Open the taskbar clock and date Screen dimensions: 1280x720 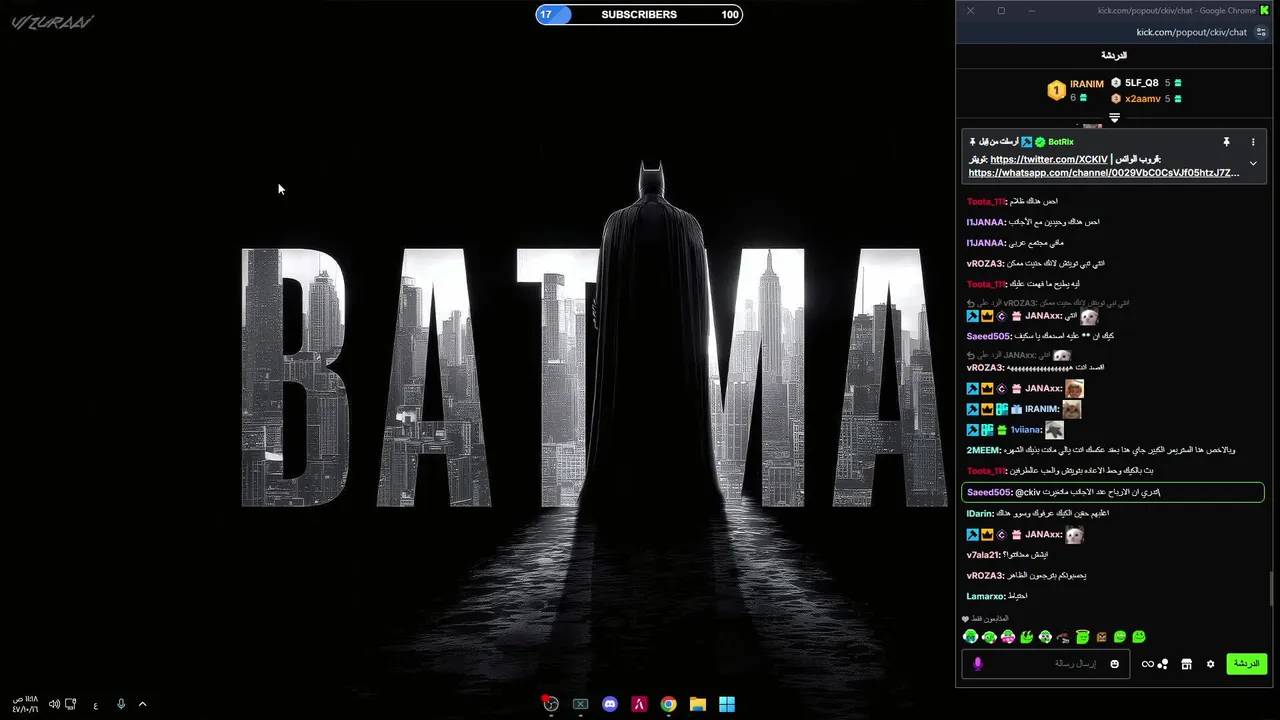26,704
